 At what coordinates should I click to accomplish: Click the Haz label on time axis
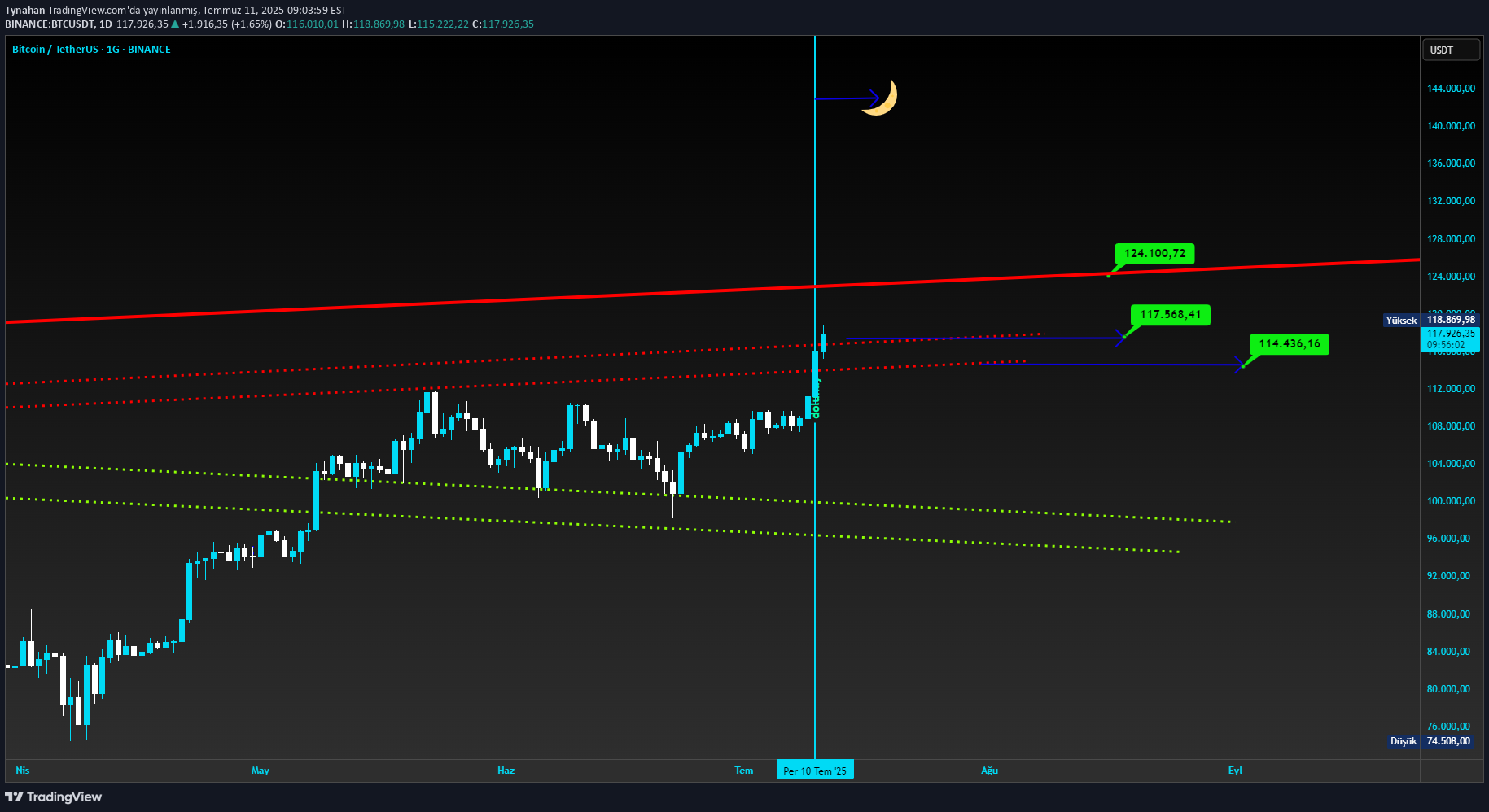pyautogui.click(x=506, y=771)
